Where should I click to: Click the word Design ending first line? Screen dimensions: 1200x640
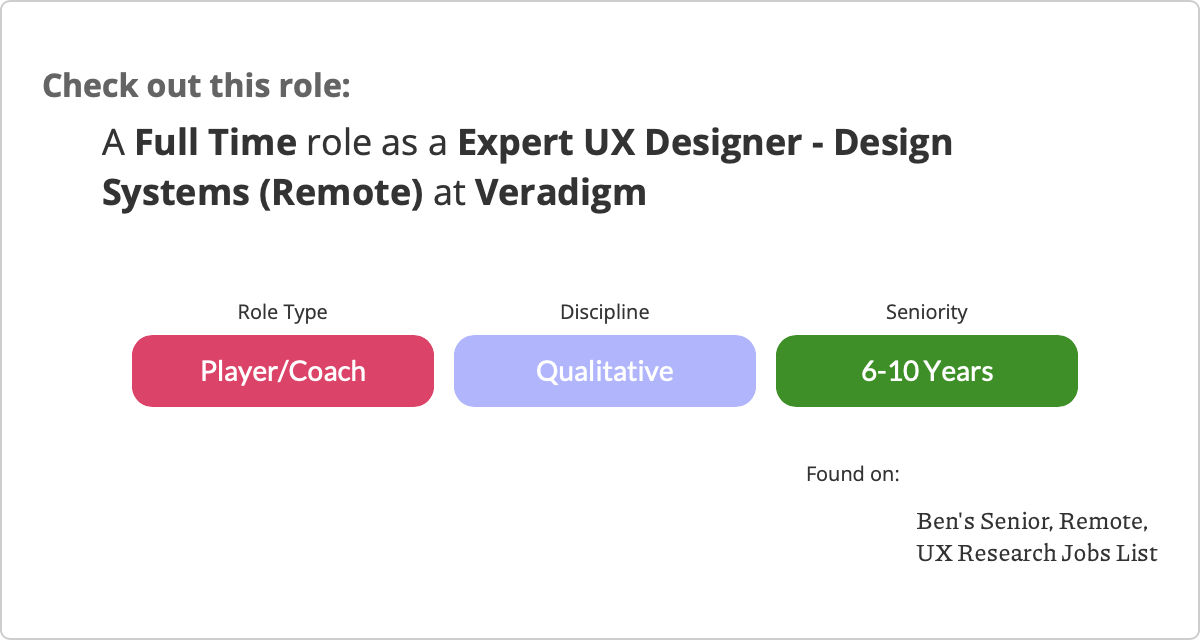(x=893, y=143)
